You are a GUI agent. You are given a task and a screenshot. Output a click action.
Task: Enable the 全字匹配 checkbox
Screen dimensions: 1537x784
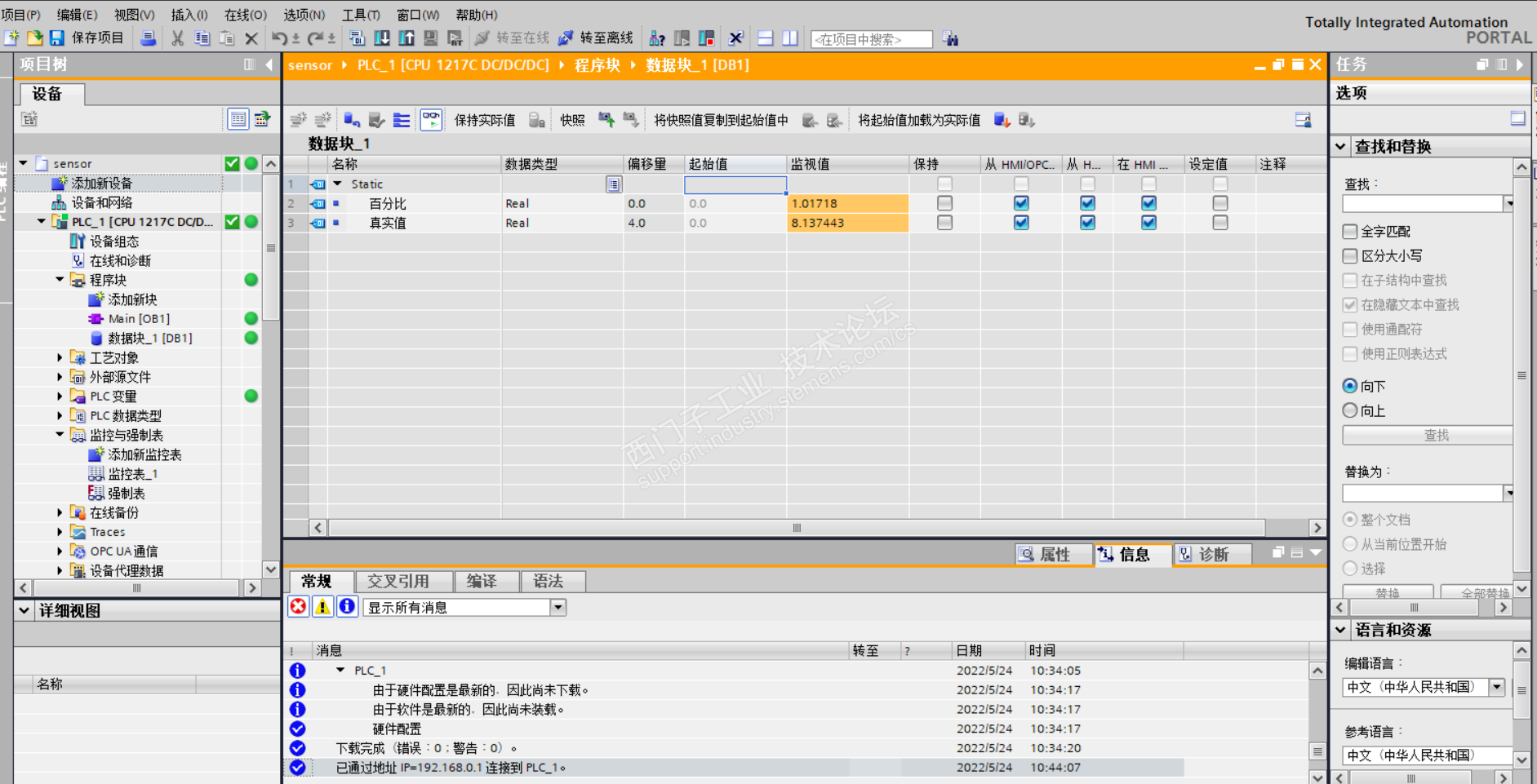click(x=1350, y=232)
